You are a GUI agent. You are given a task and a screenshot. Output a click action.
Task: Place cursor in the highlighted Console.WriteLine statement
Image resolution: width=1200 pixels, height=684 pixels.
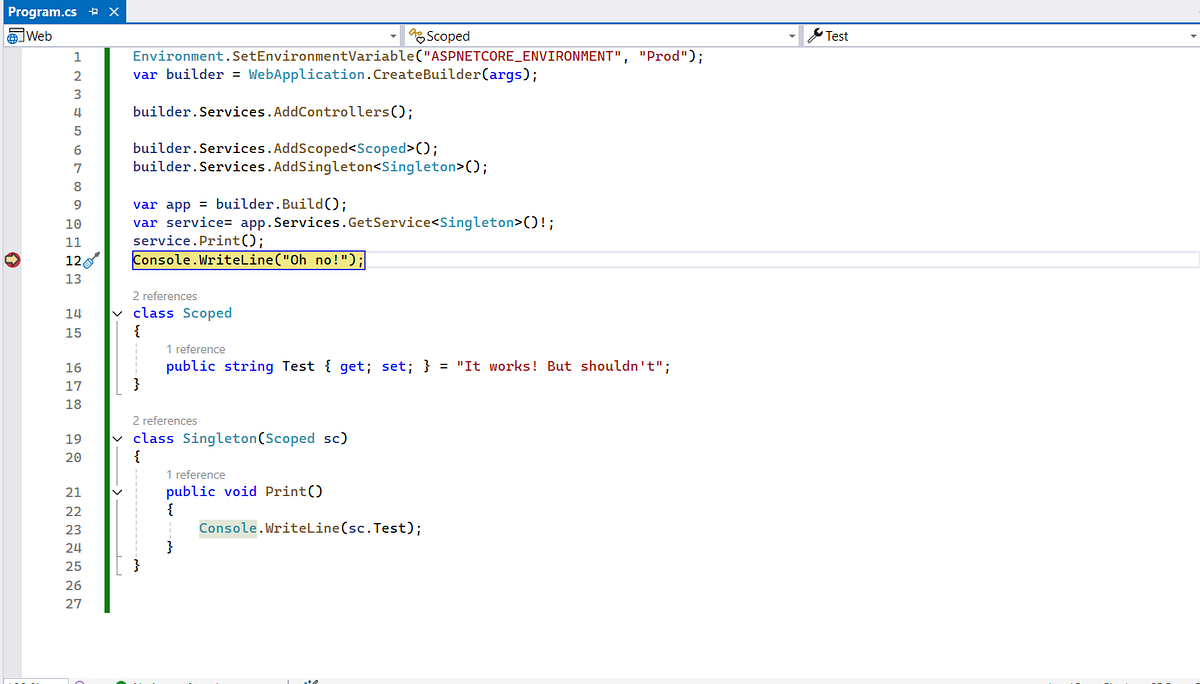248,259
